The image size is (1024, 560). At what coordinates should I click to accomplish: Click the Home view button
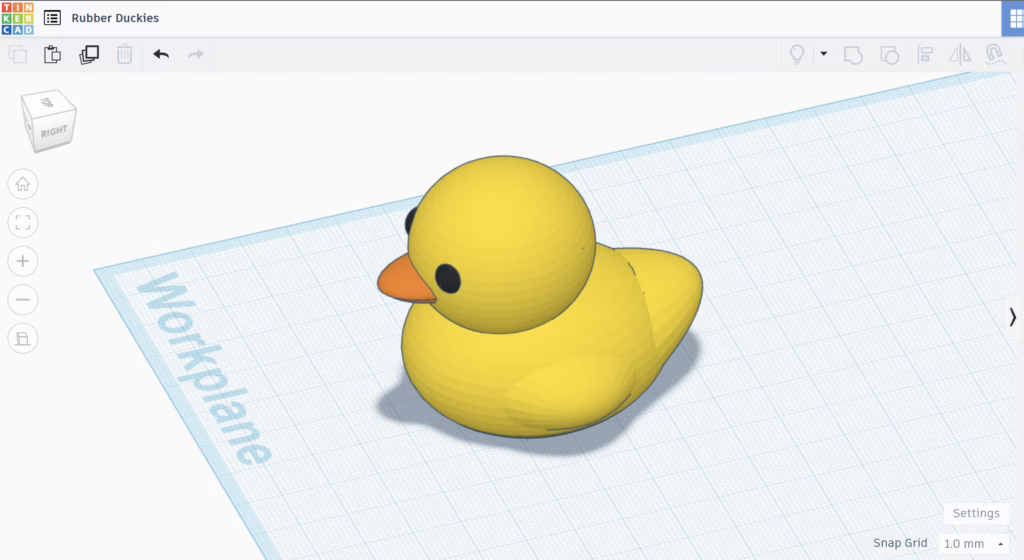23,185
